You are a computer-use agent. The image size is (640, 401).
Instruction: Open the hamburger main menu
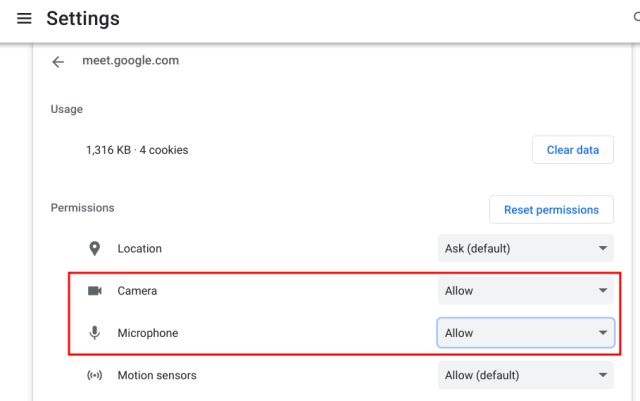tap(24, 19)
